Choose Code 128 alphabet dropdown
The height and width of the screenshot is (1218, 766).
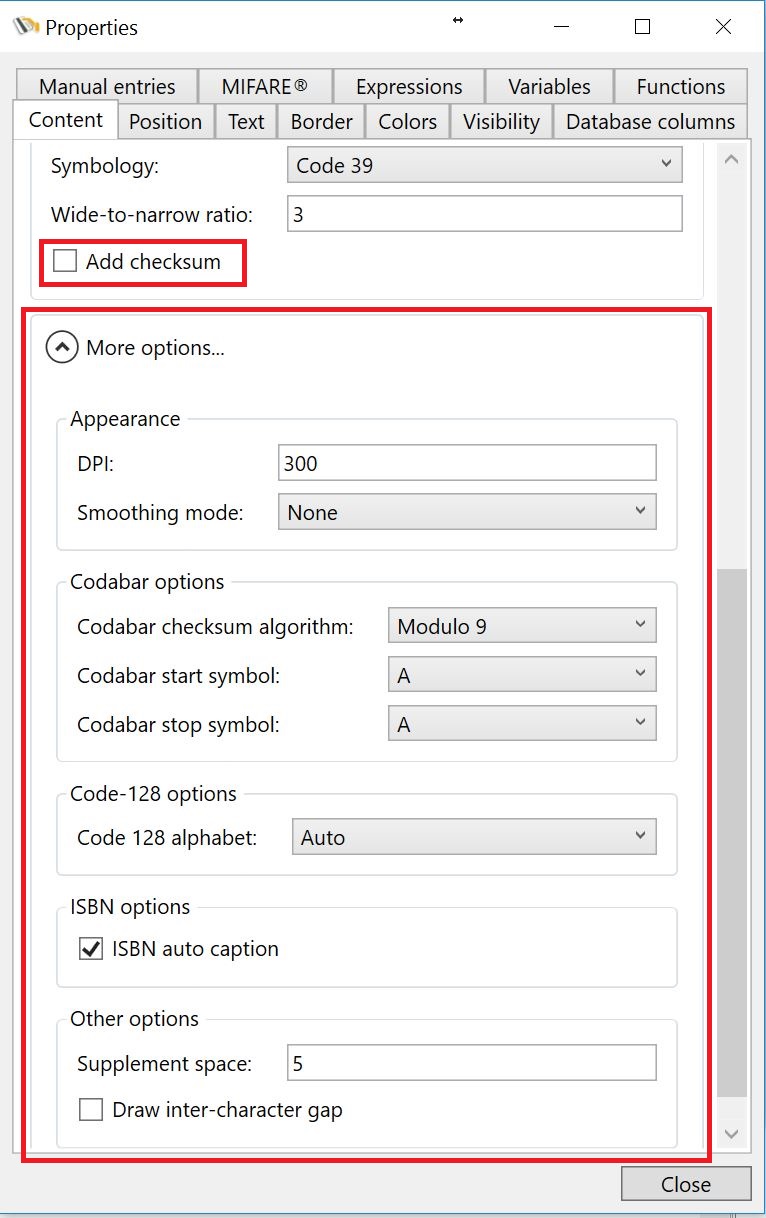(473, 838)
